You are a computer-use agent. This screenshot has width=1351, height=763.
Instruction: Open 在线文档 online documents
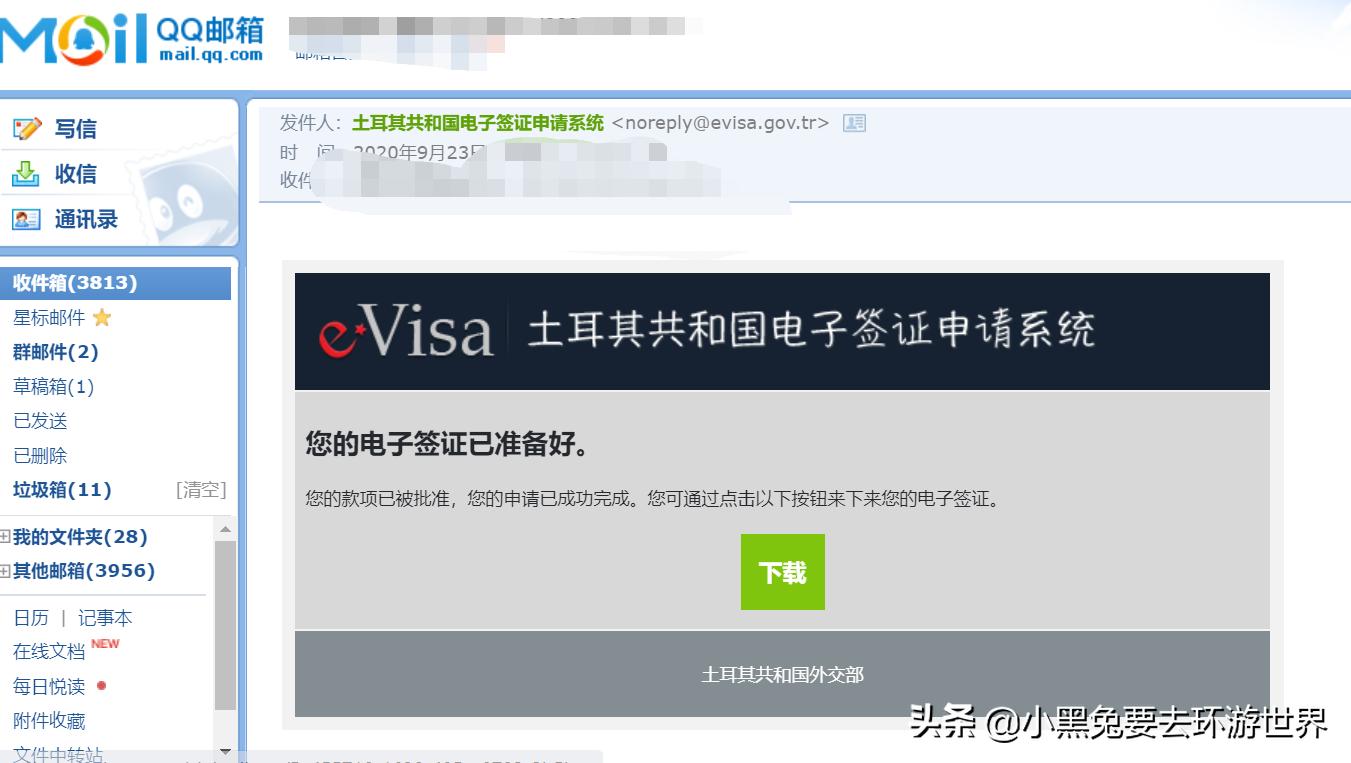pos(49,651)
